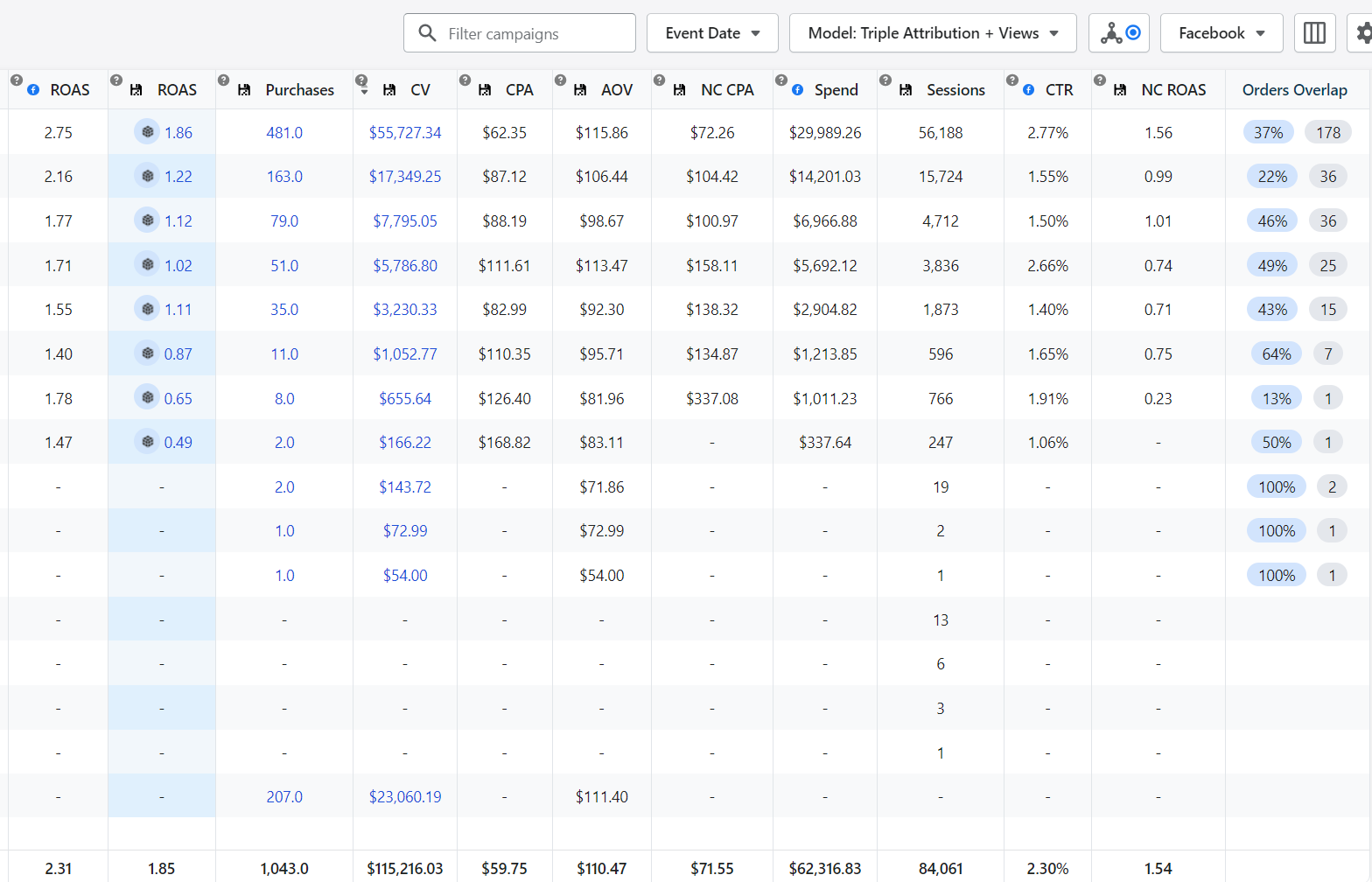Click the search magnifier icon
Screen dimensions: 1372x882
(427, 33)
